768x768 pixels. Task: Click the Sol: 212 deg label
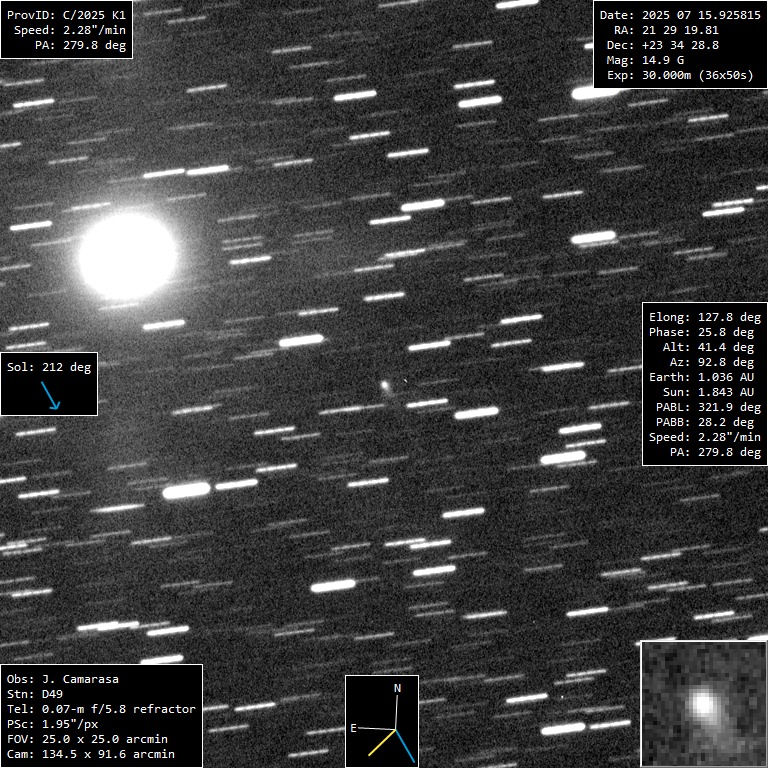pyautogui.click(x=49, y=367)
